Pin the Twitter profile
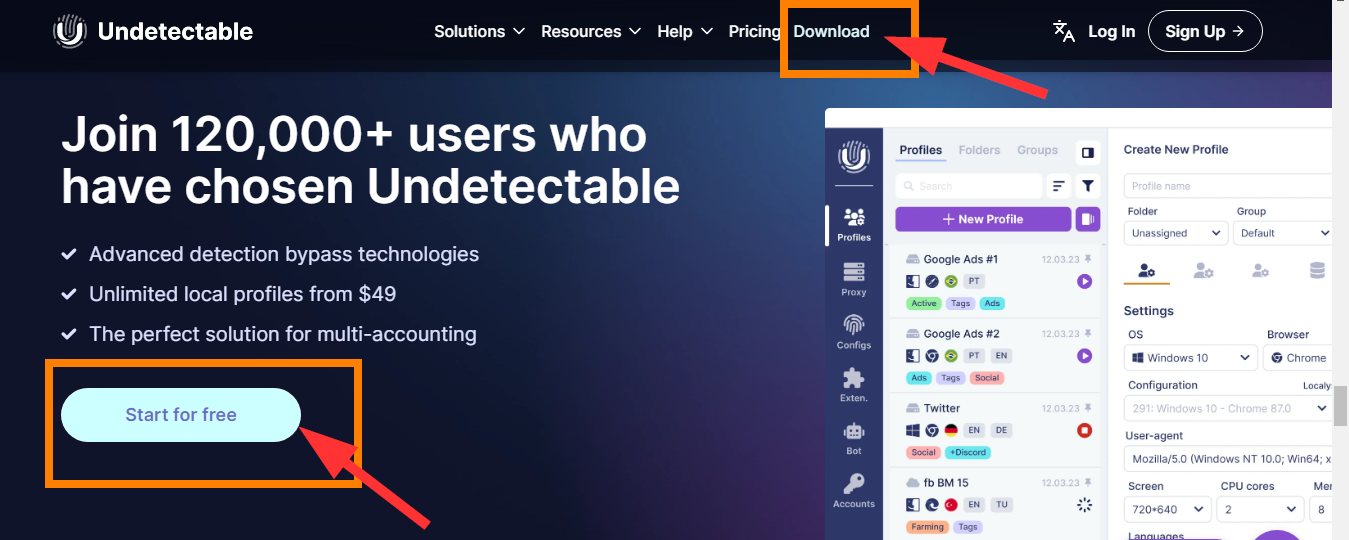This screenshot has width=1349, height=540. (x=1088, y=408)
